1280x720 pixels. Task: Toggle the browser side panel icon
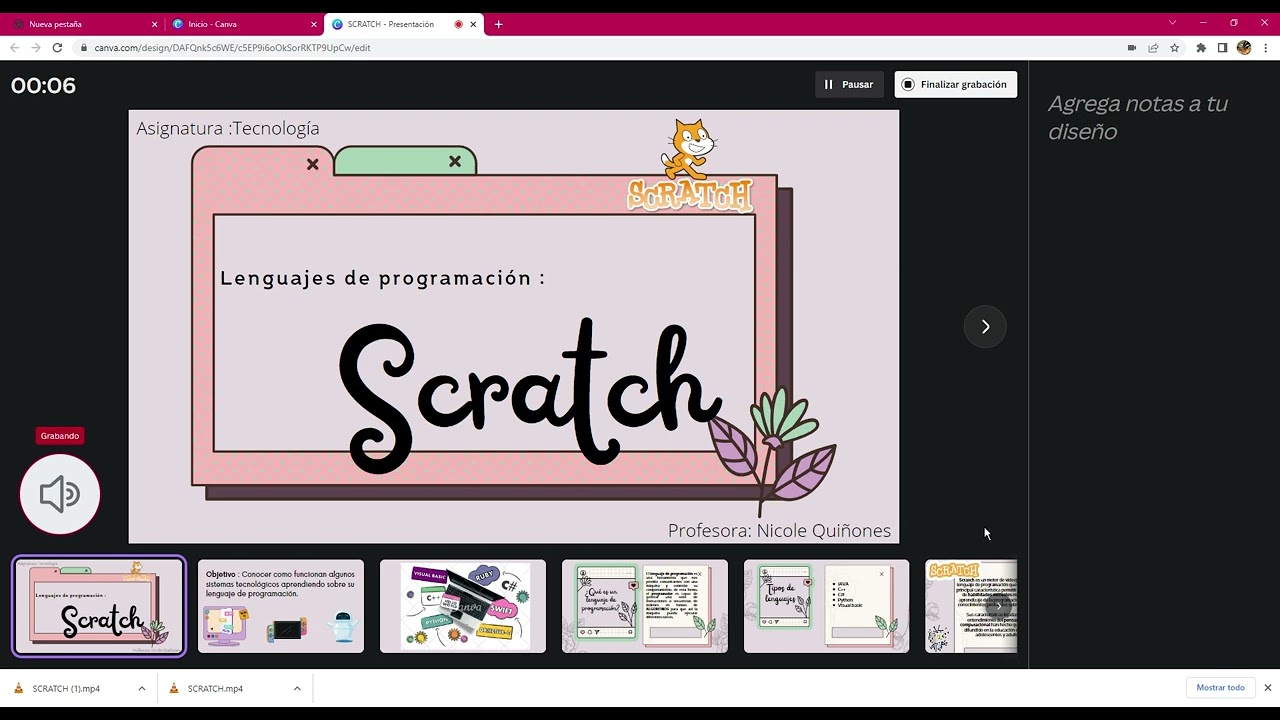click(x=1222, y=47)
